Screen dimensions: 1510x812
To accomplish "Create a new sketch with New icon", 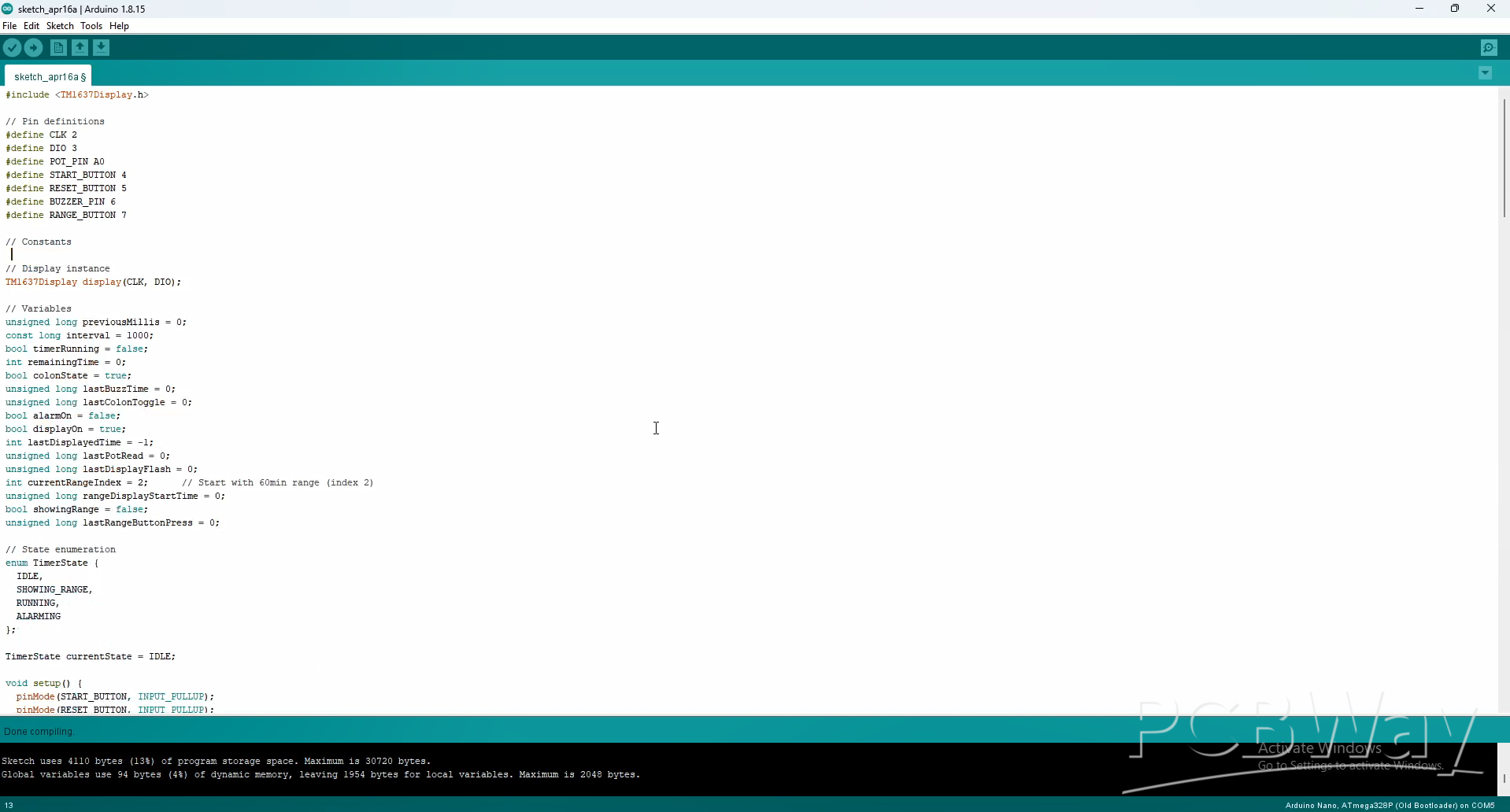I will click(58, 48).
